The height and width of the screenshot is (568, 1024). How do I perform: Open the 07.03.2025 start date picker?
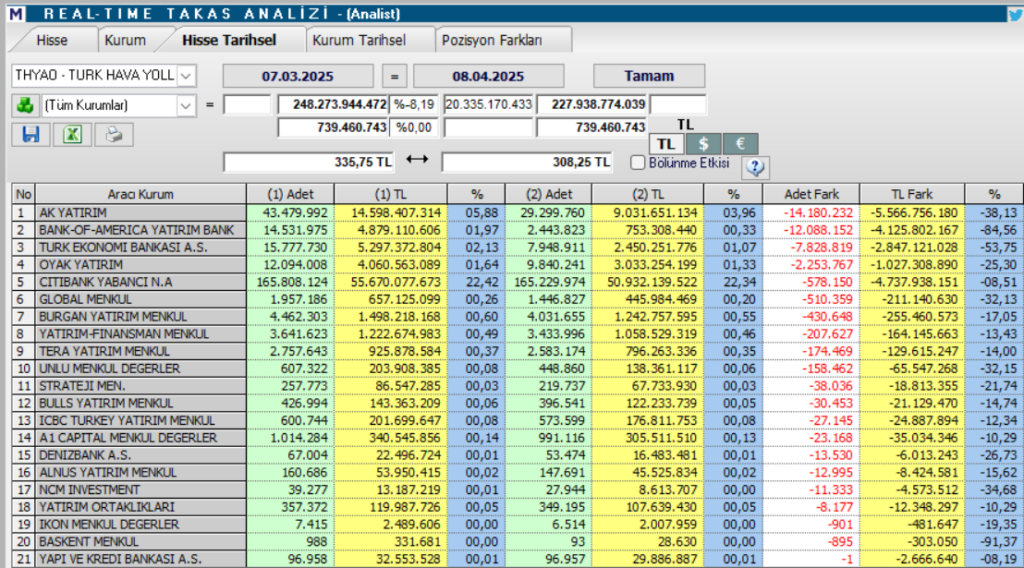click(x=297, y=76)
